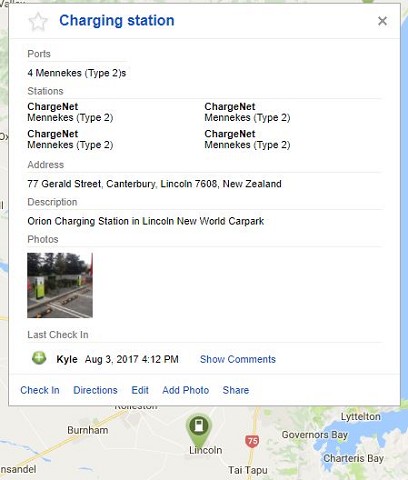The image size is (408, 480).
Task: Close the Charging station popup
Action: click(382, 21)
